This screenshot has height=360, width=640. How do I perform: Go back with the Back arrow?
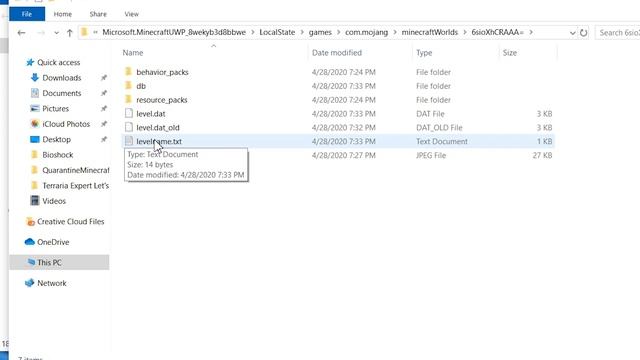point(21,33)
